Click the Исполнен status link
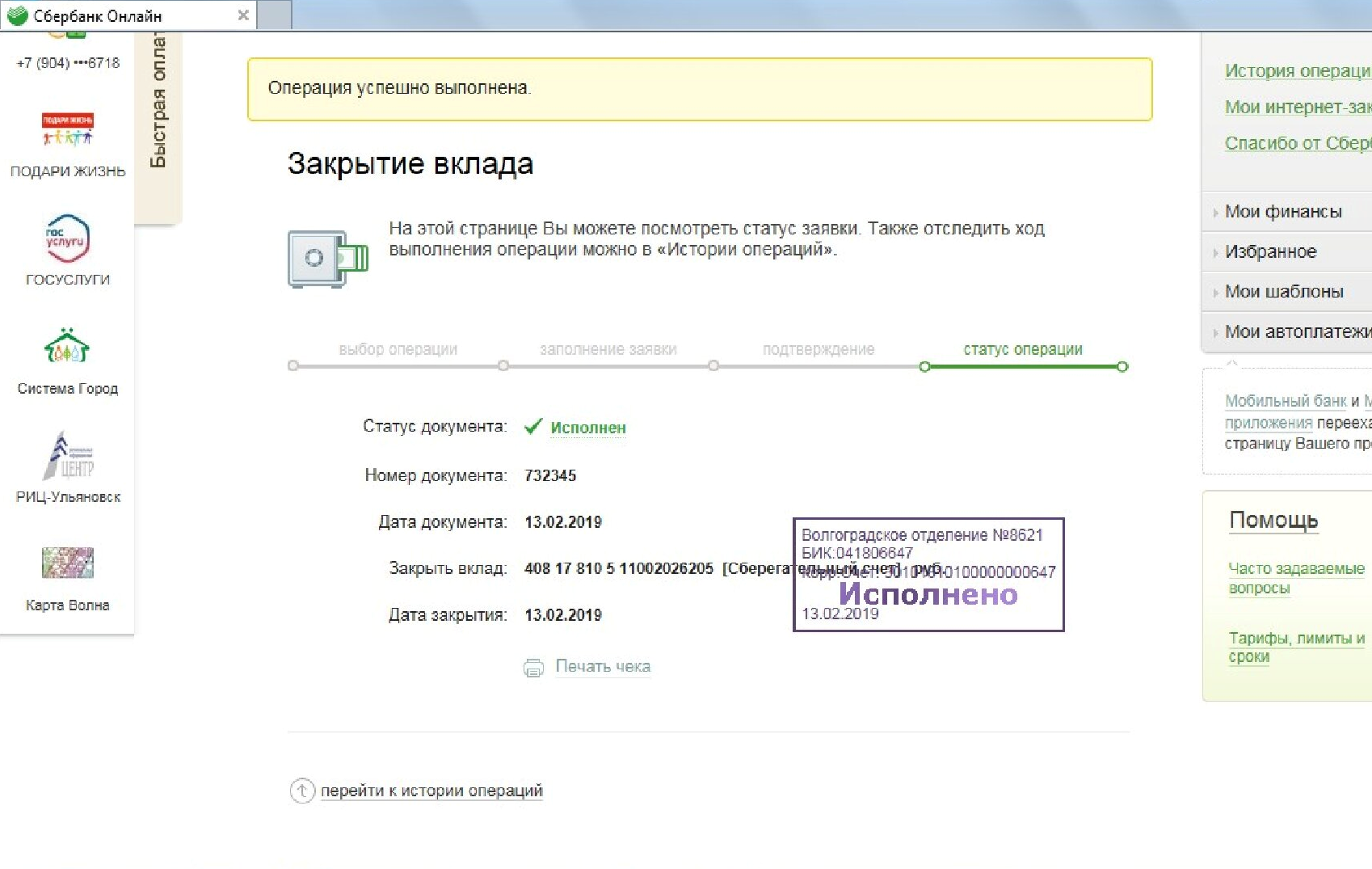This screenshot has width=1372, height=869. 588,428
